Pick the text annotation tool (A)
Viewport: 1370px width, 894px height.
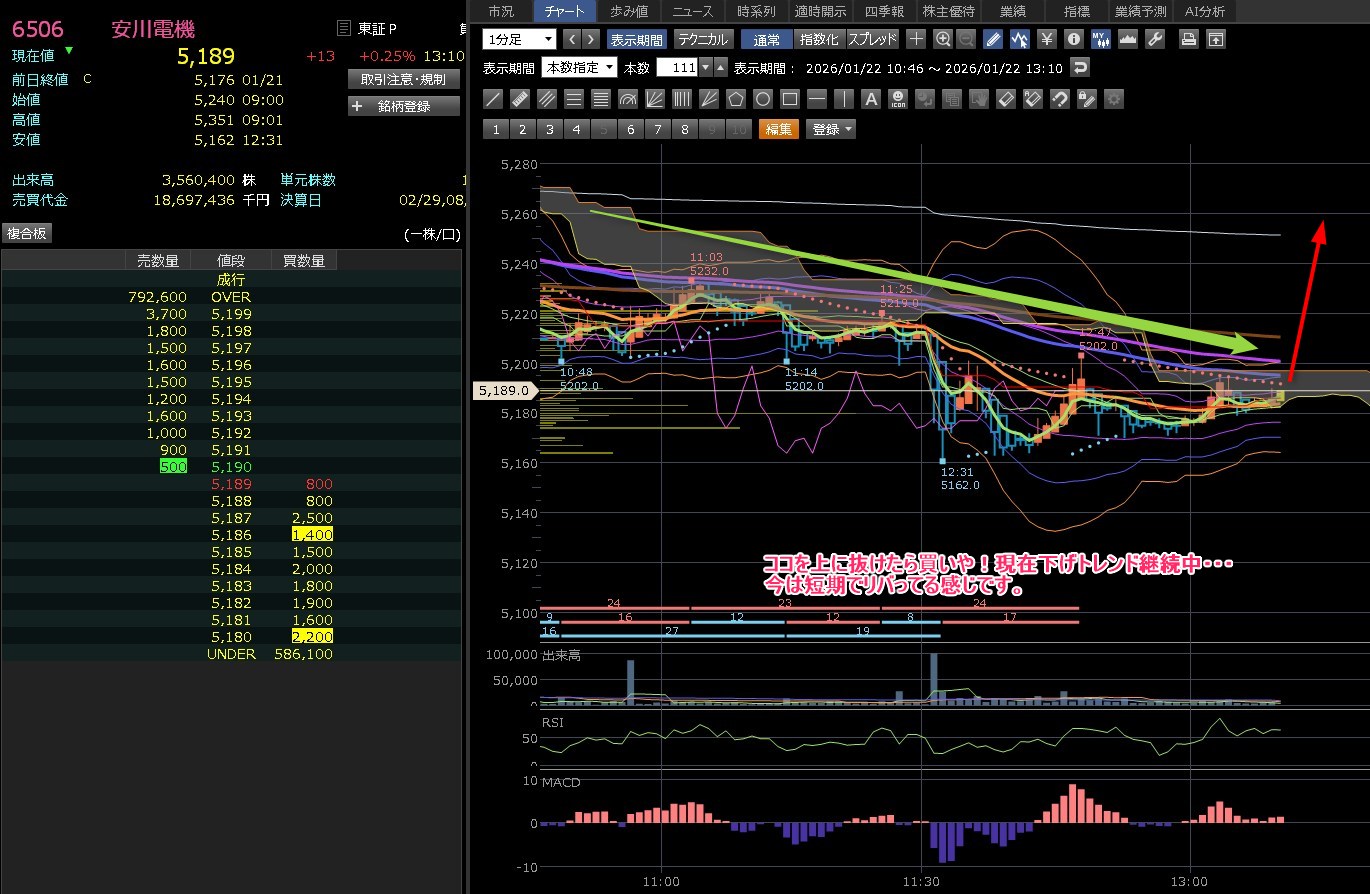(871, 99)
